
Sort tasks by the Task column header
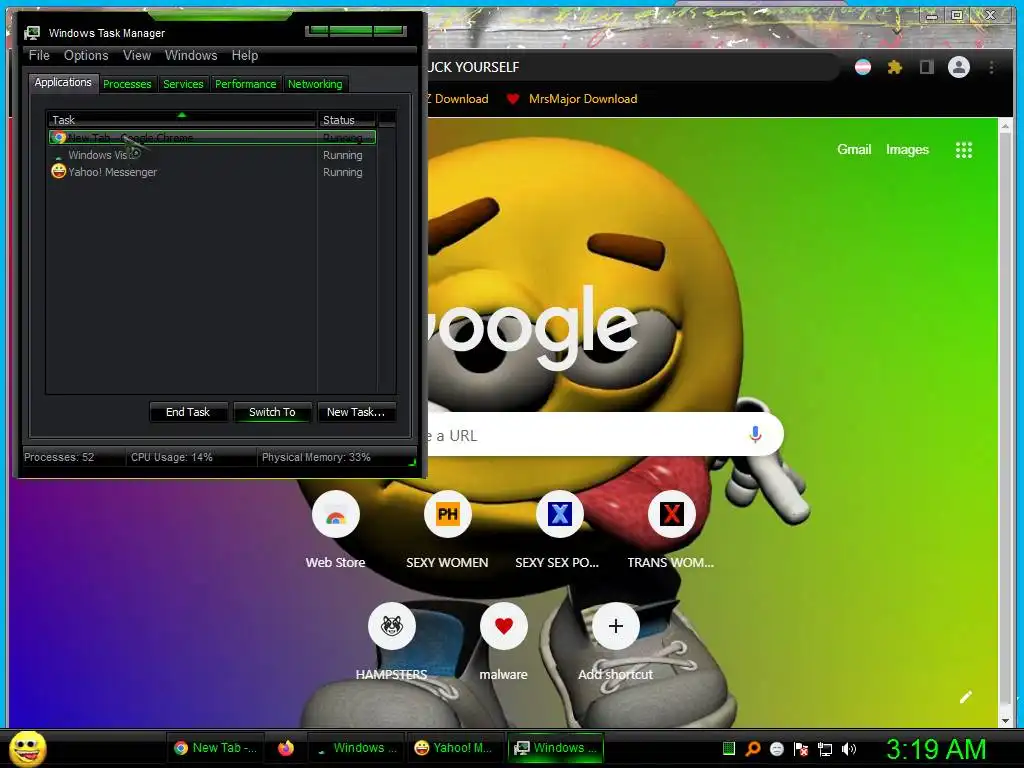181,120
